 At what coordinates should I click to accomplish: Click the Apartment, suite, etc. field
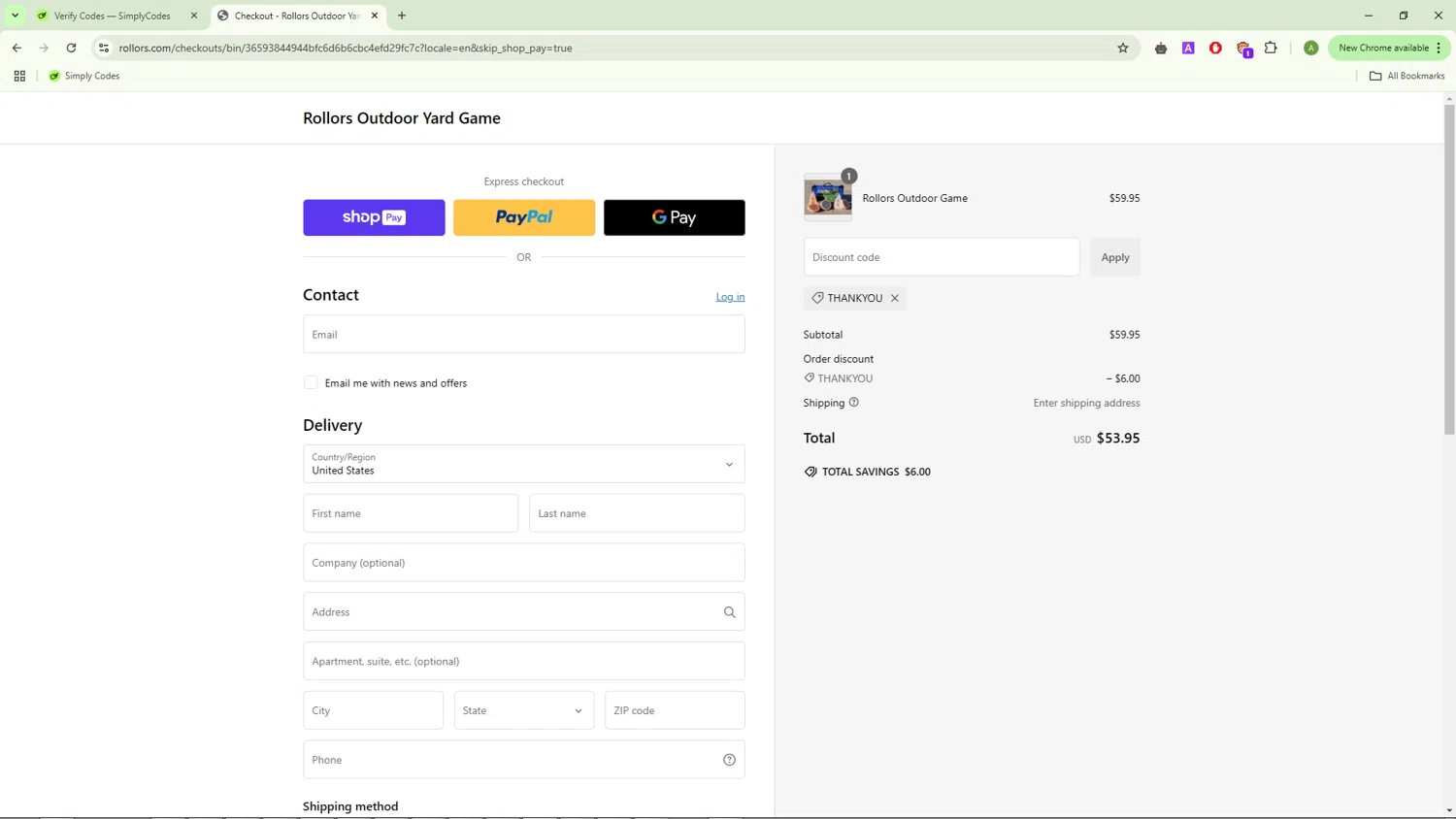pos(524,661)
